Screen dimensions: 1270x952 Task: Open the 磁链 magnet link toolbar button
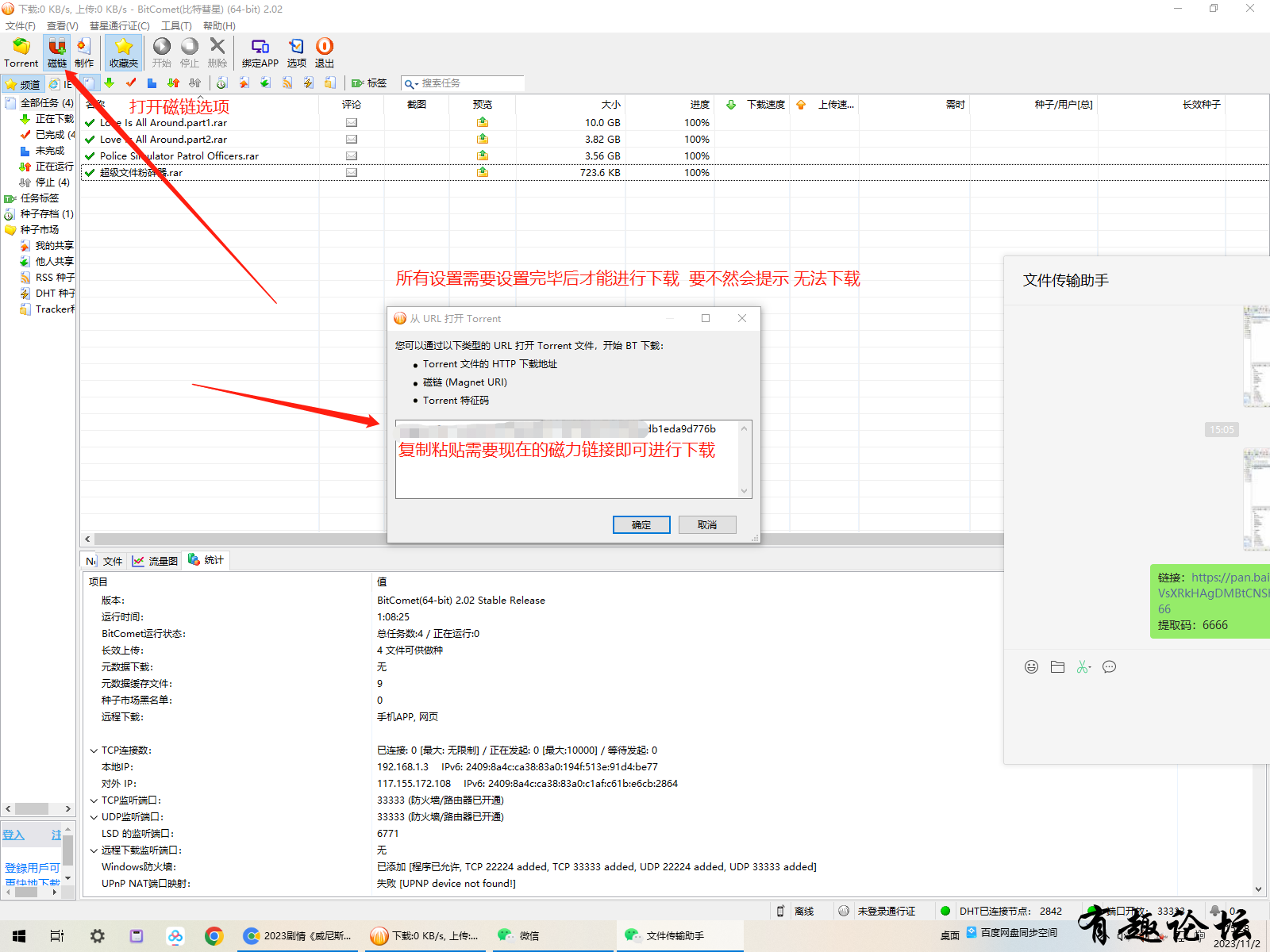click(57, 52)
